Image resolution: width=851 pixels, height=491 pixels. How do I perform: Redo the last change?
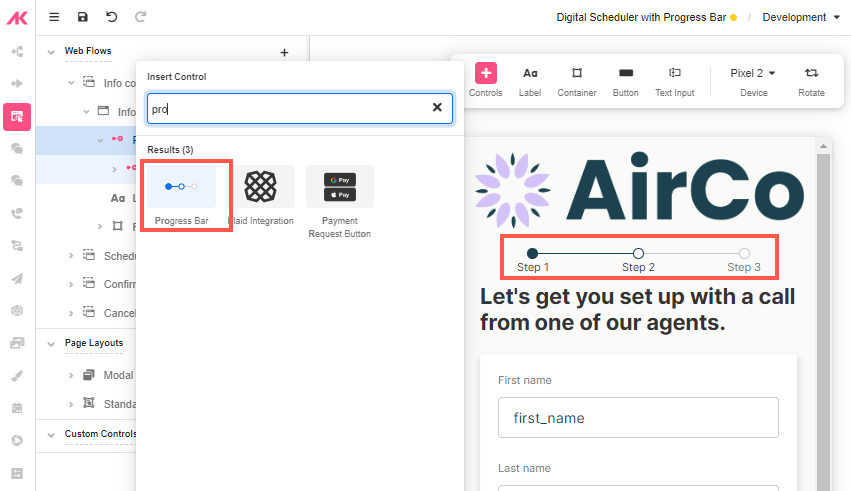pos(141,17)
